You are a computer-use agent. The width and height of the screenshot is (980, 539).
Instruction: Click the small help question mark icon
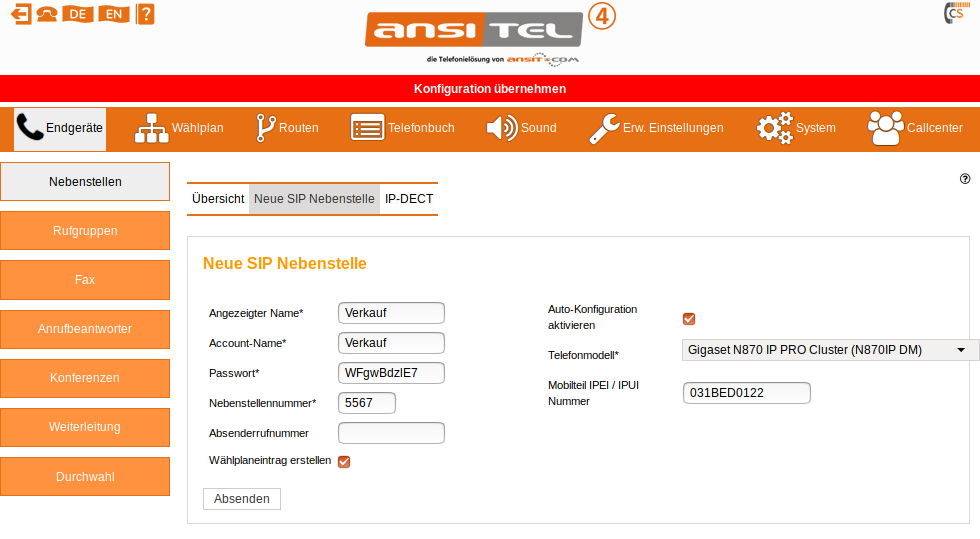point(965,179)
